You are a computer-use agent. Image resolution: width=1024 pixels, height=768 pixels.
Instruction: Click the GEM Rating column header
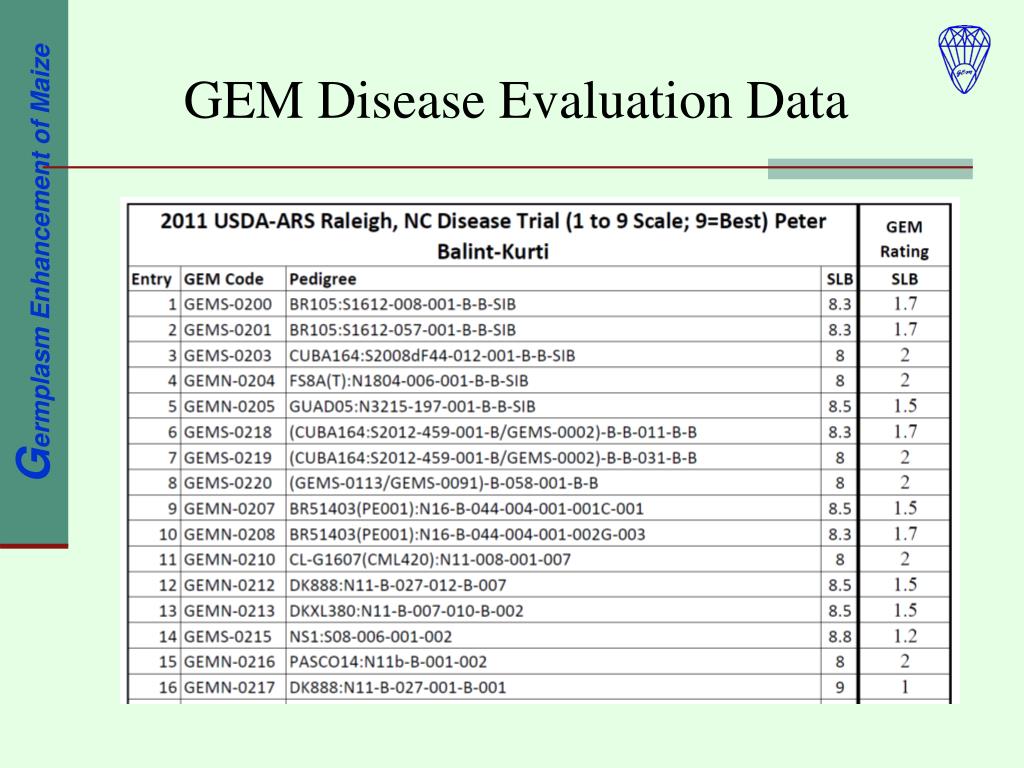pos(904,239)
